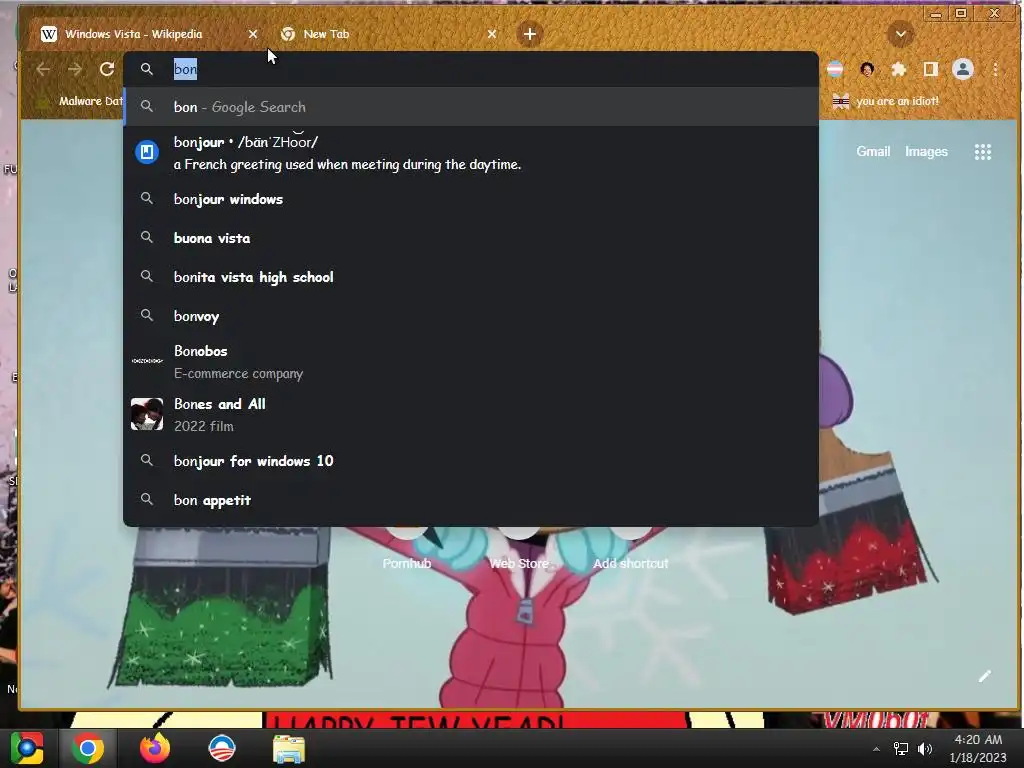Click Add shortcut on new tab page
This screenshot has width=1024, height=768.
click(x=630, y=563)
